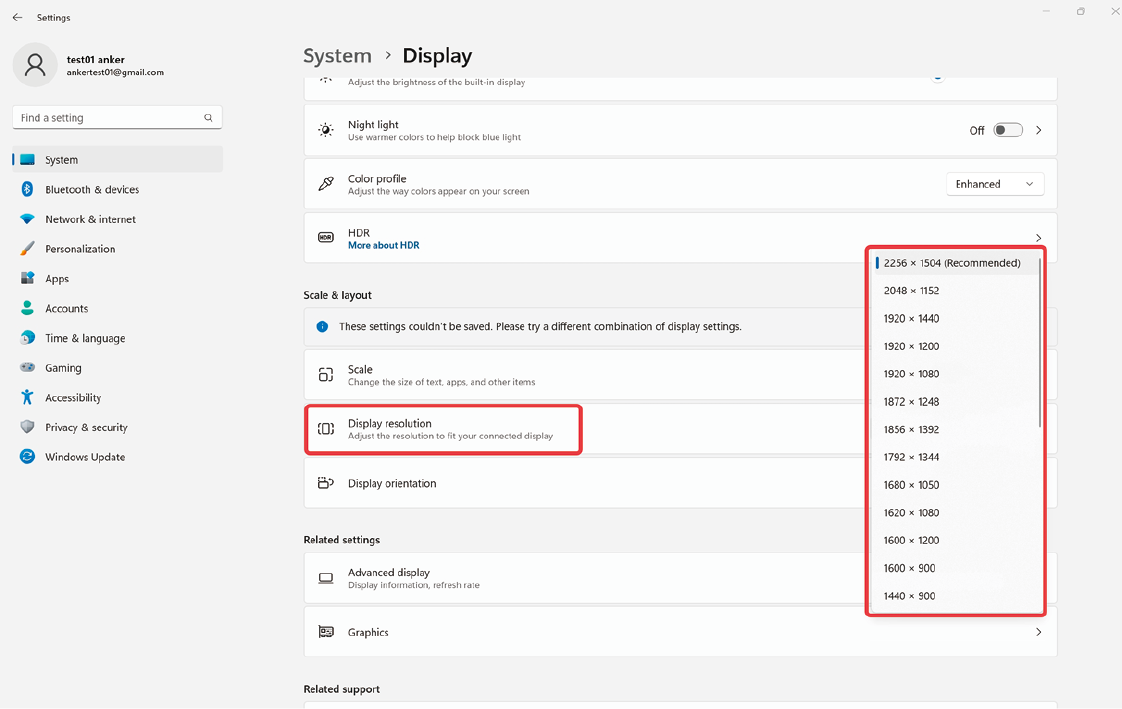1122x709 pixels.
Task: Click the Windows Update icon in sidebar
Action: (x=27, y=457)
